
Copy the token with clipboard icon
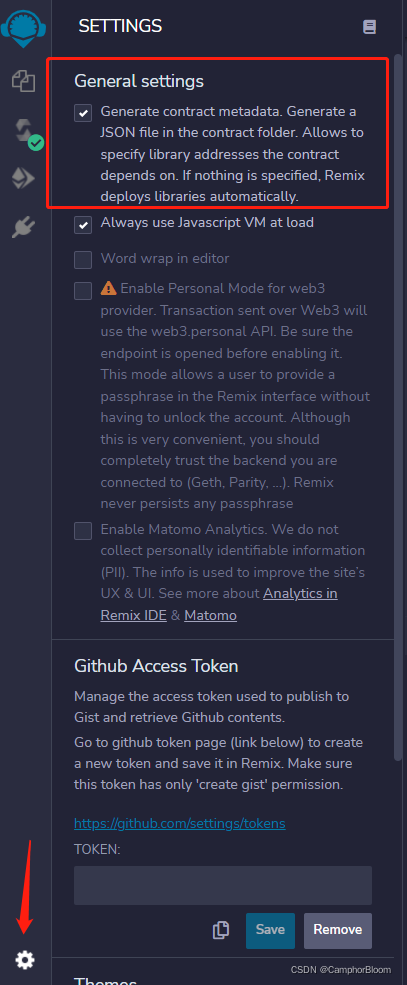click(x=221, y=930)
